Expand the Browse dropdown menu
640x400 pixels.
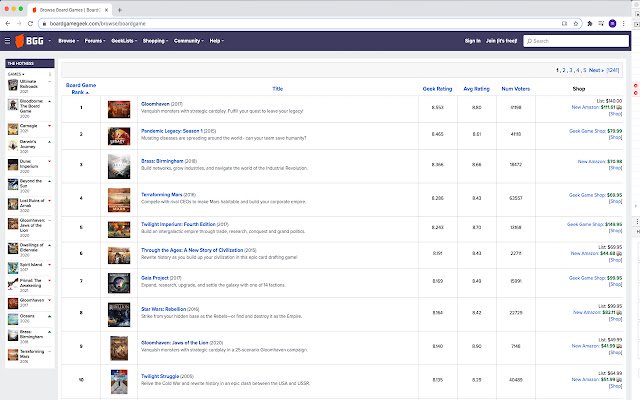pyautogui.click(x=68, y=41)
